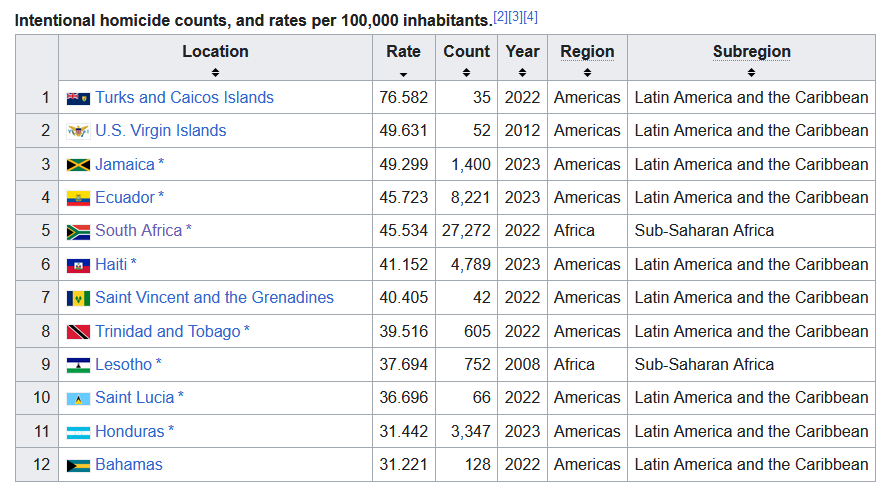
Task: Select the rate value 41.152
Action: (403, 264)
